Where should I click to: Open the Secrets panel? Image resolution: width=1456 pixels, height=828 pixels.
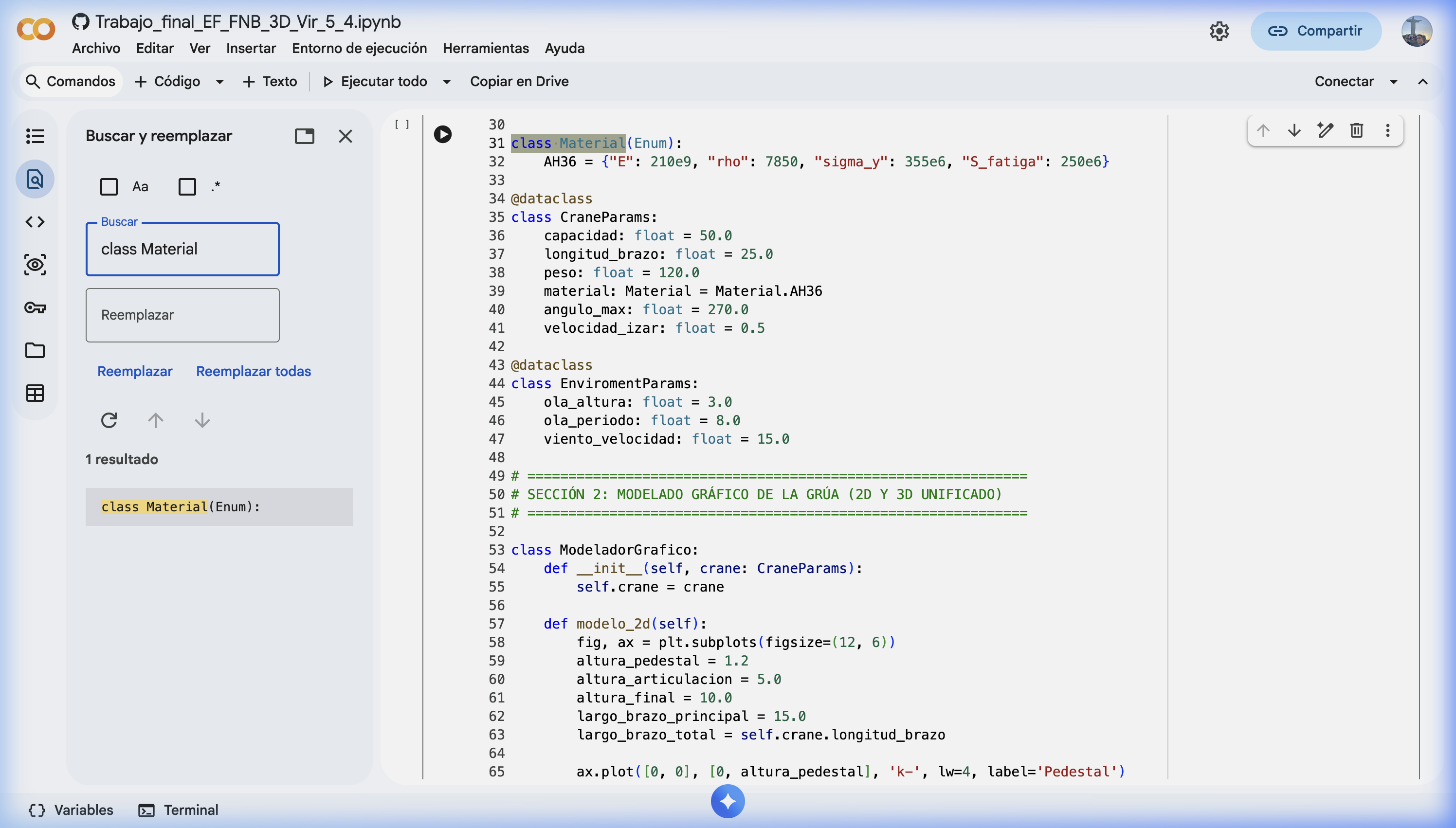point(35,307)
